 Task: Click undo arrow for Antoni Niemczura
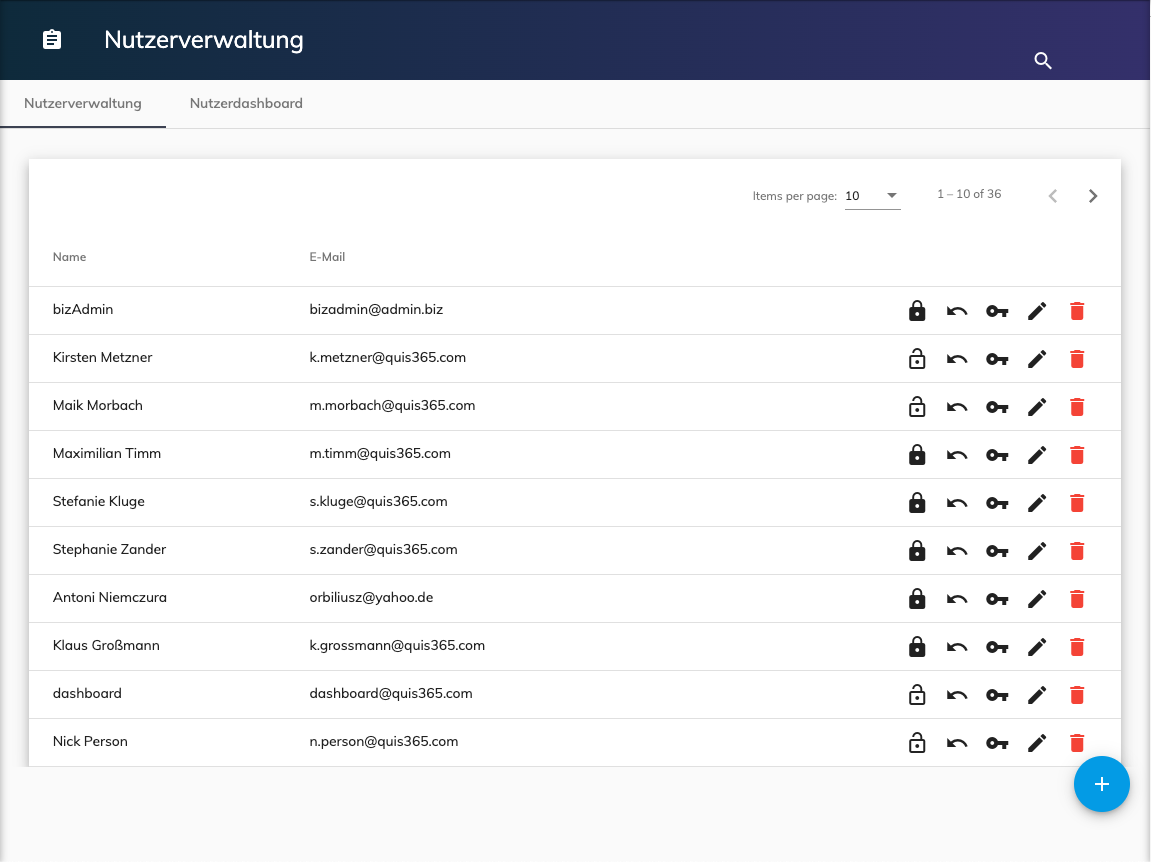click(957, 600)
